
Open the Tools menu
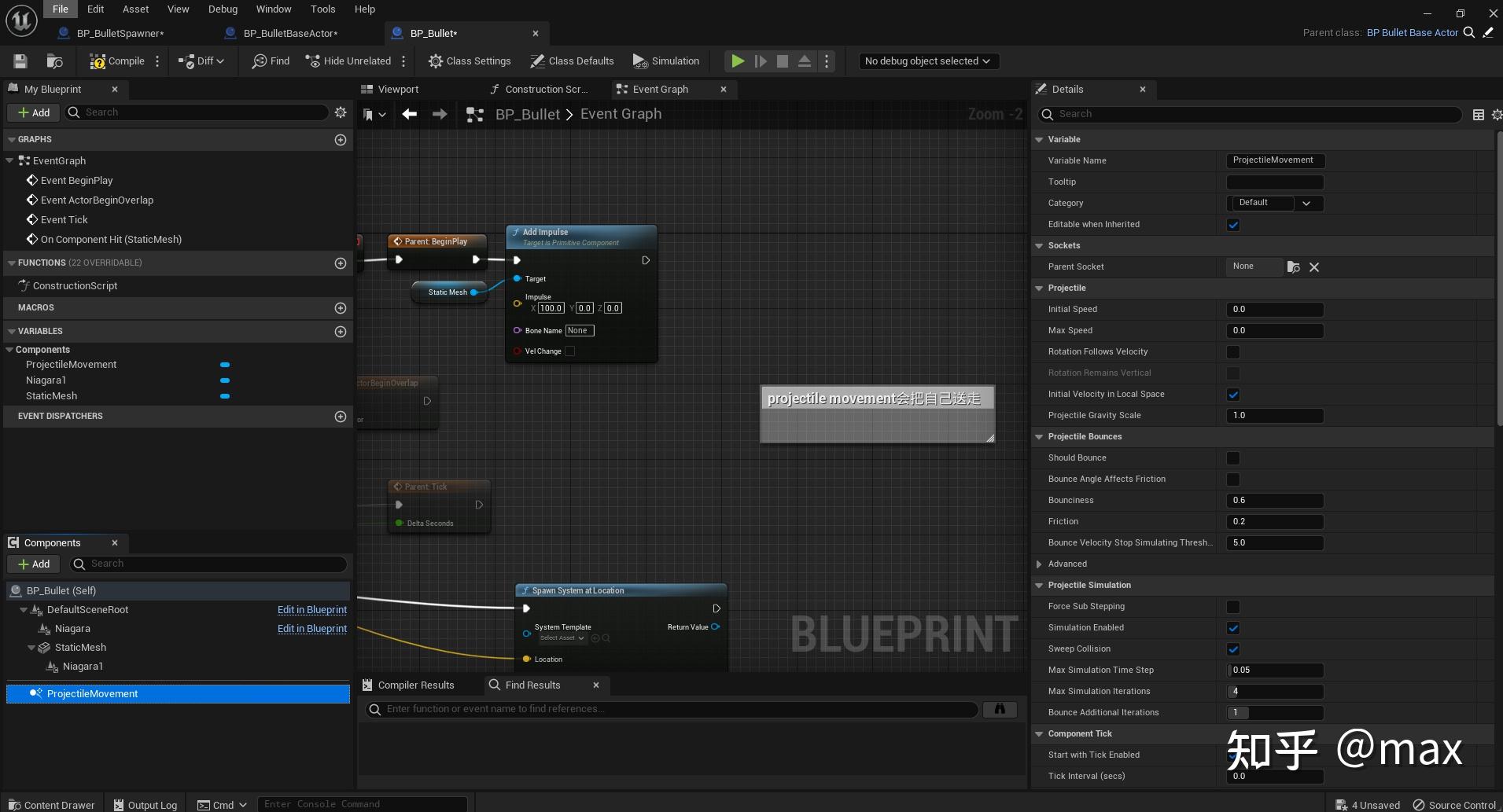(x=322, y=9)
